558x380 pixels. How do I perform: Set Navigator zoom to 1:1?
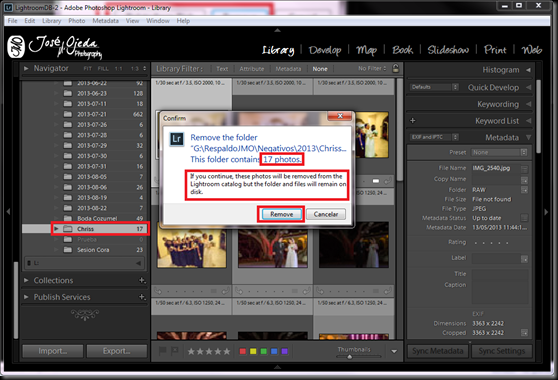[119, 68]
